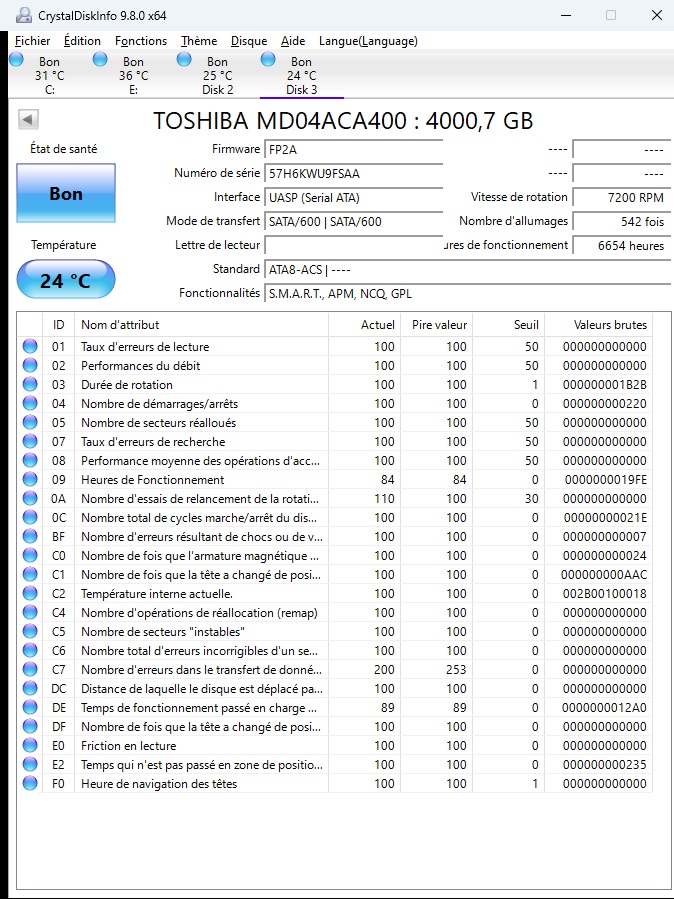This screenshot has width=674, height=899.
Task: Click the serial number field 57H6KWU9FSAA
Action: [353, 174]
